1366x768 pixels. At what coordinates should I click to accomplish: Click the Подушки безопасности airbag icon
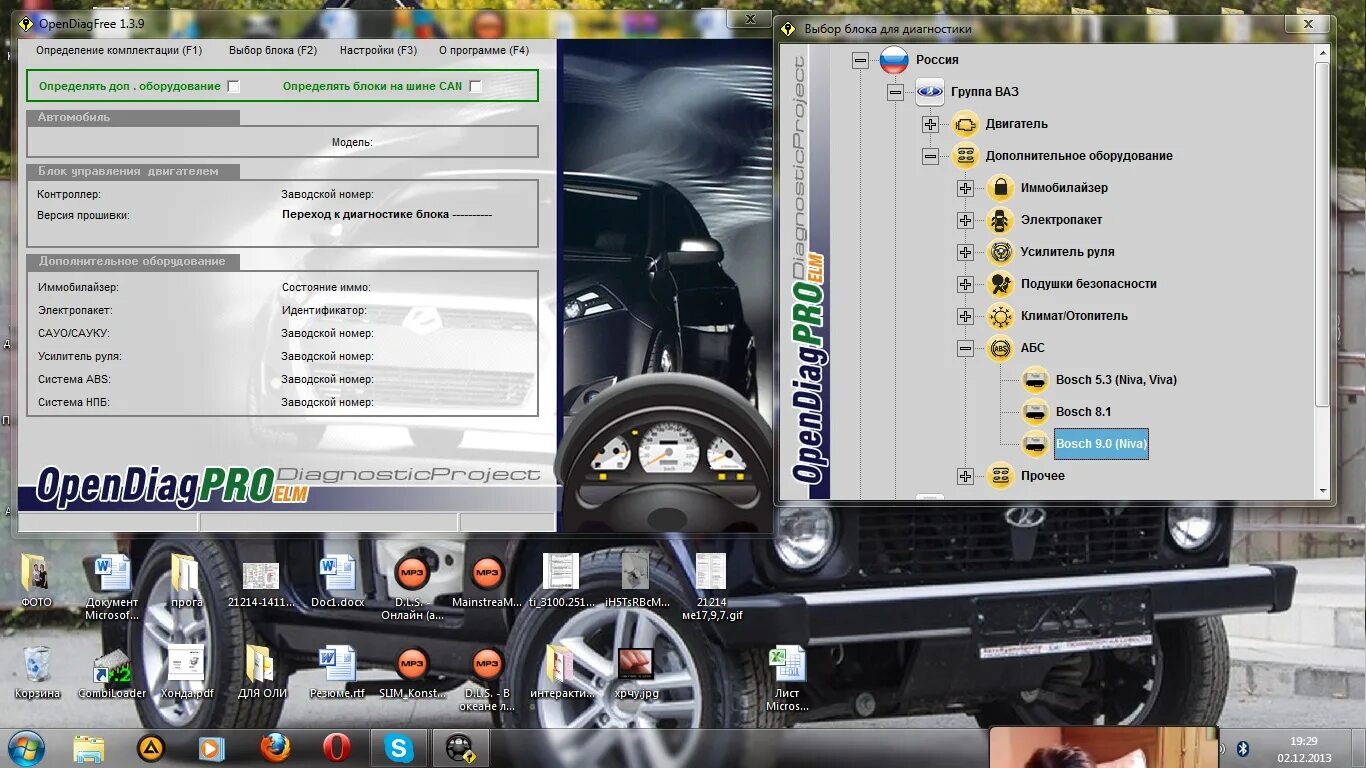click(1000, 284)
